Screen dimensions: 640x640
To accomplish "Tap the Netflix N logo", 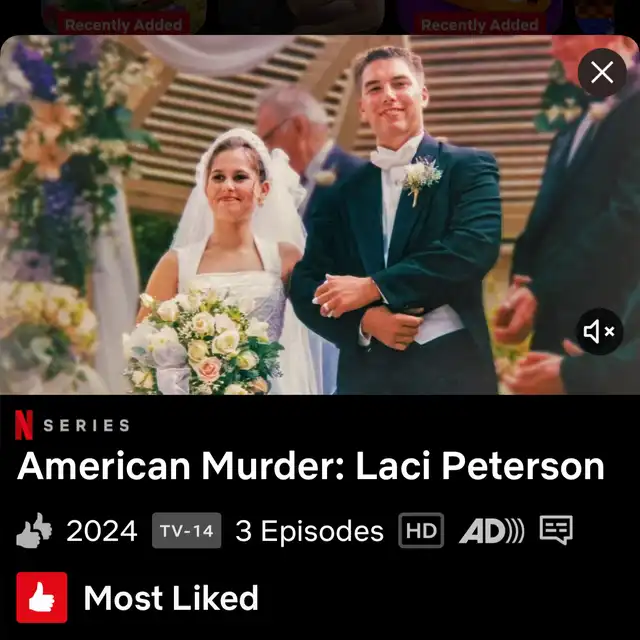I will (x=24, y=425).
